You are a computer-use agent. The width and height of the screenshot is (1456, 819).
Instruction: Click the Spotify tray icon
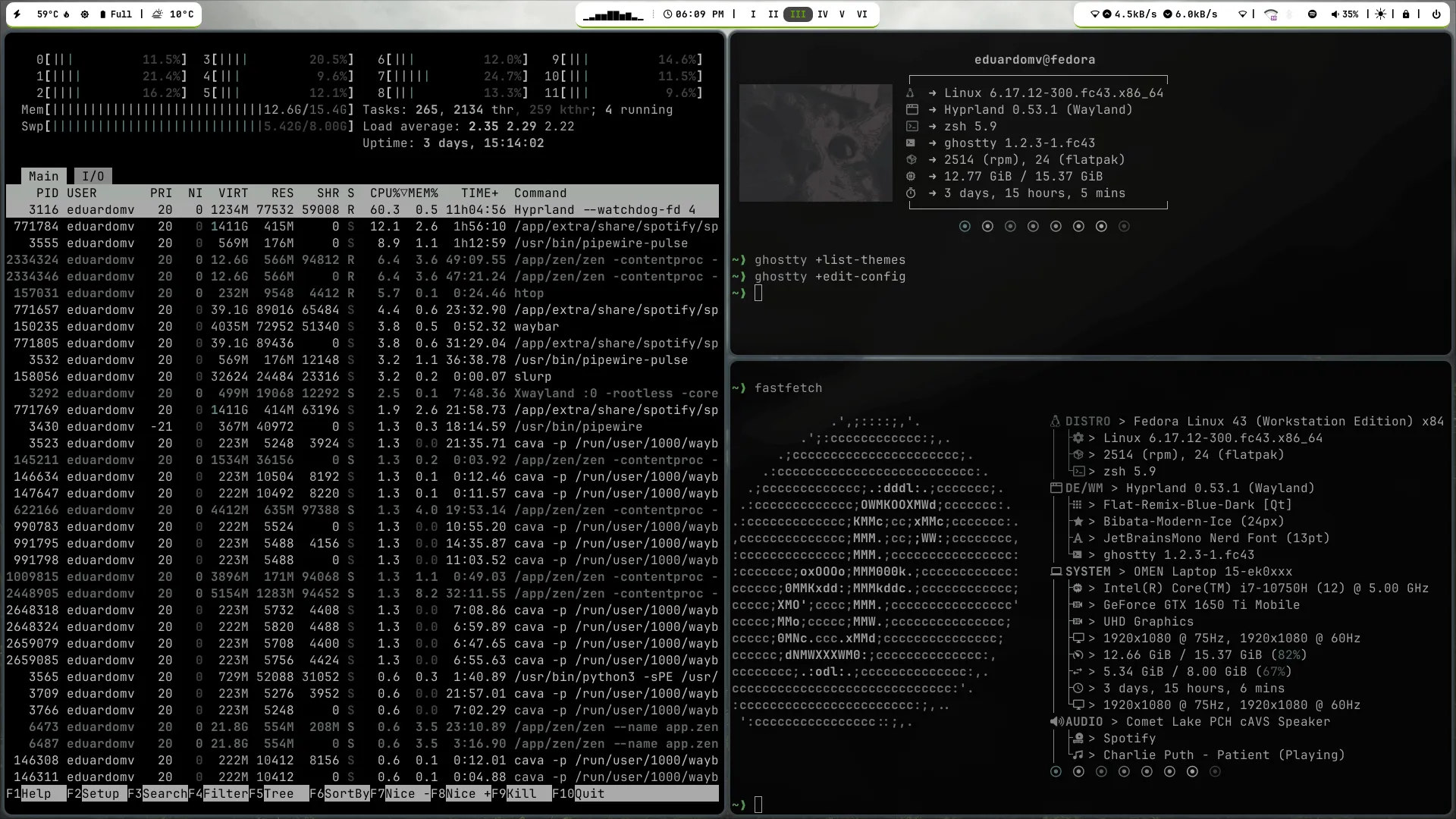click(x=1313, y=14)
